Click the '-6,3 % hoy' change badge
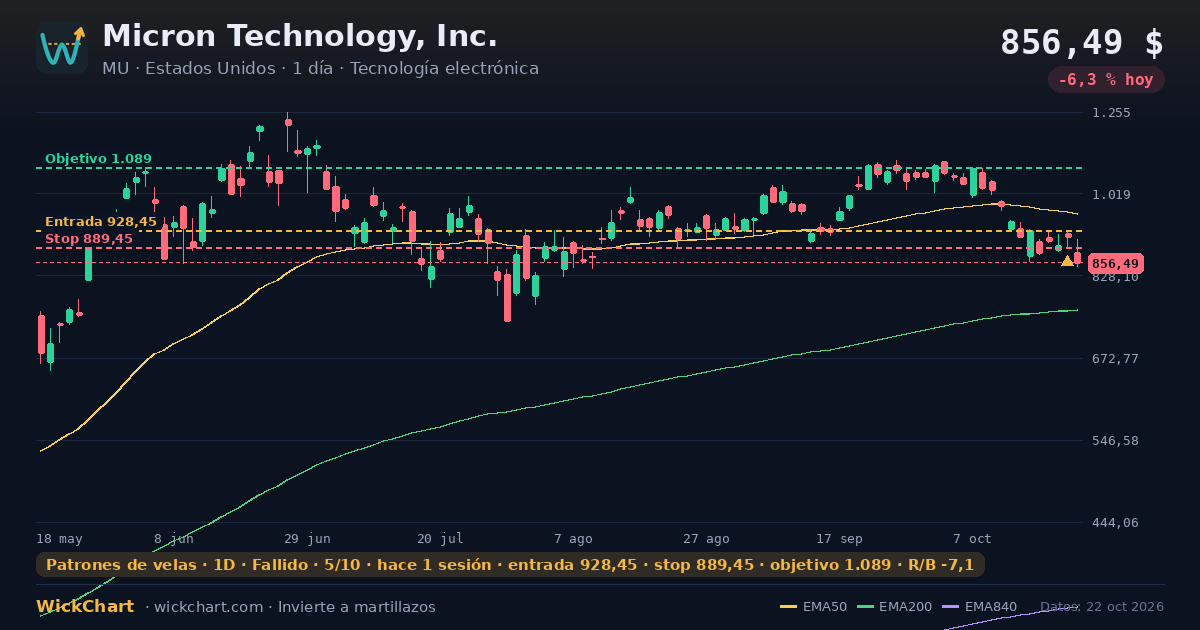This screenshot has width=1200, height=630. pyautogui.click(x=1106, y=80)
